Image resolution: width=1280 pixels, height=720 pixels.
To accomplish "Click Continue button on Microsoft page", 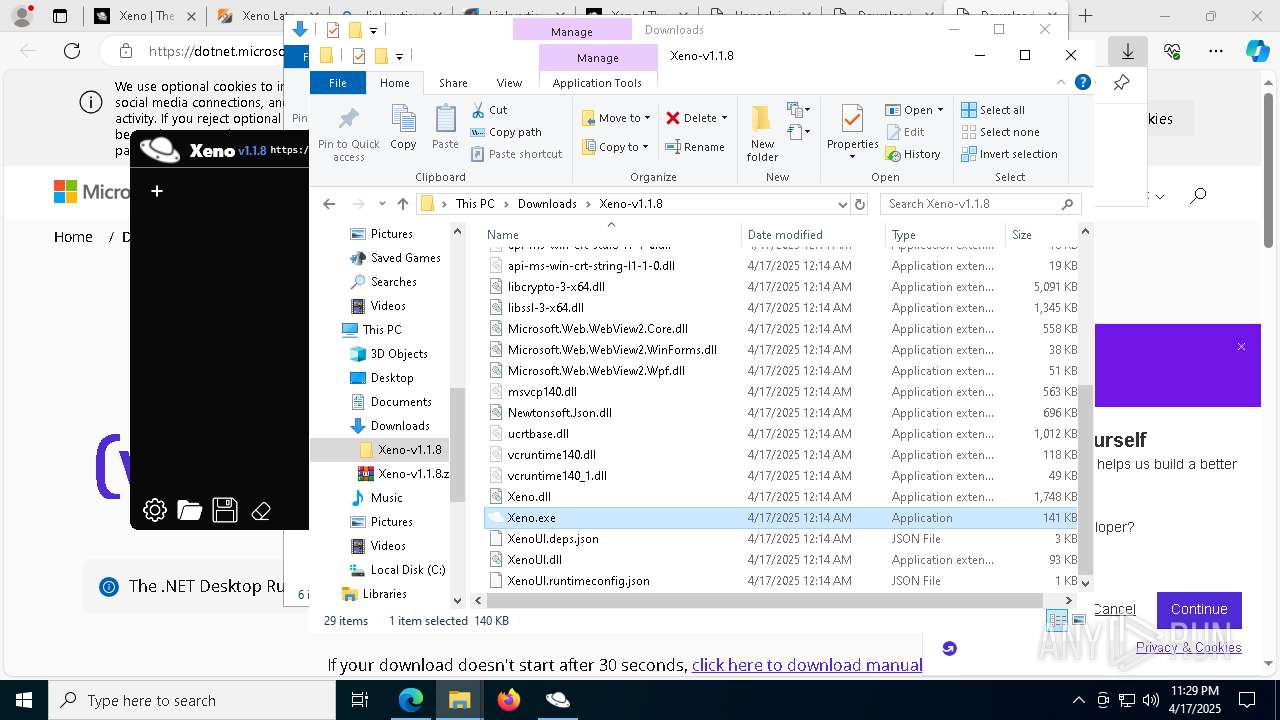I will (x=1199, y=609).
